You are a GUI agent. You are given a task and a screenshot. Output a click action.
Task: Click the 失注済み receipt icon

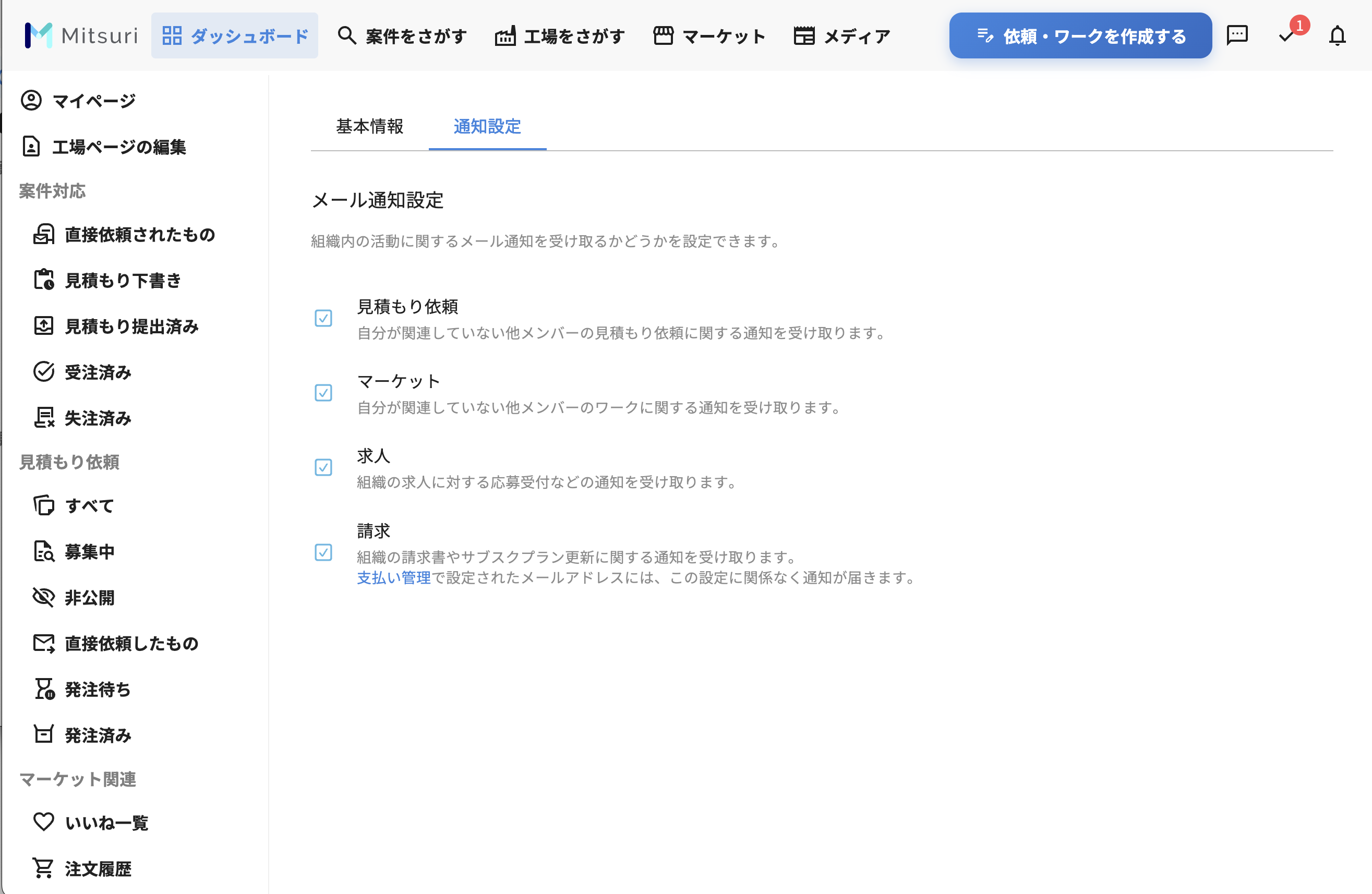(x=44, y=418)
